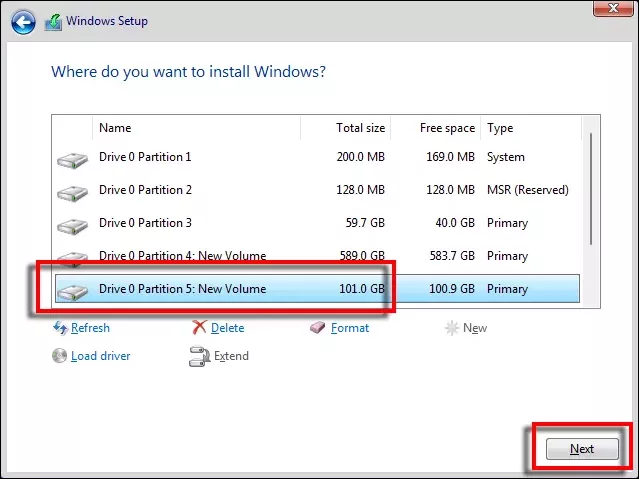The image size is (639, 479).
Task: Click the partition list scrollbar thumb
Action: pyautogui.click(x=591, y=189)
